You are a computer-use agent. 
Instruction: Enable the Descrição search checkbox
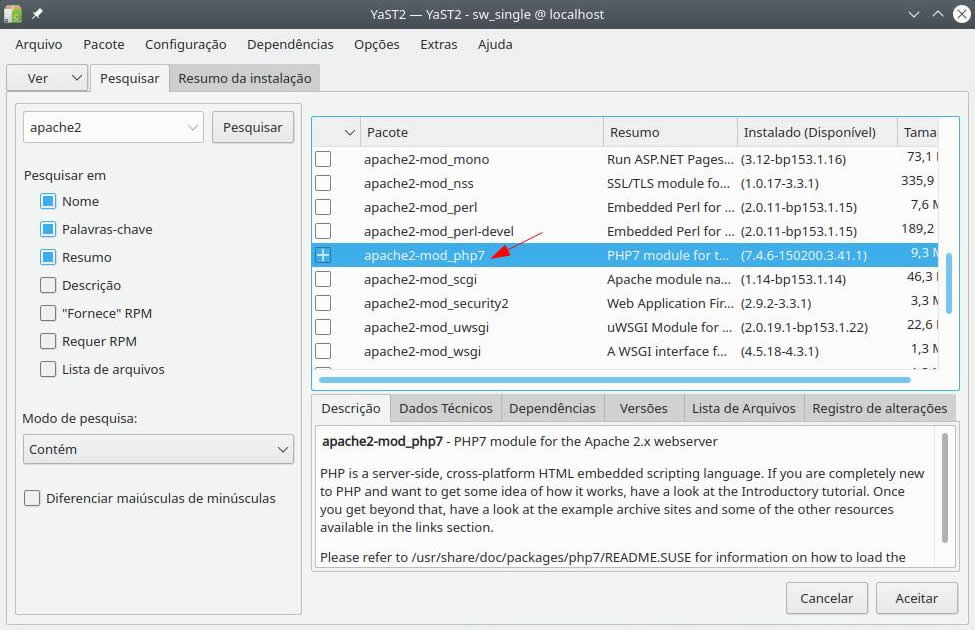click(x=48, y=285)
